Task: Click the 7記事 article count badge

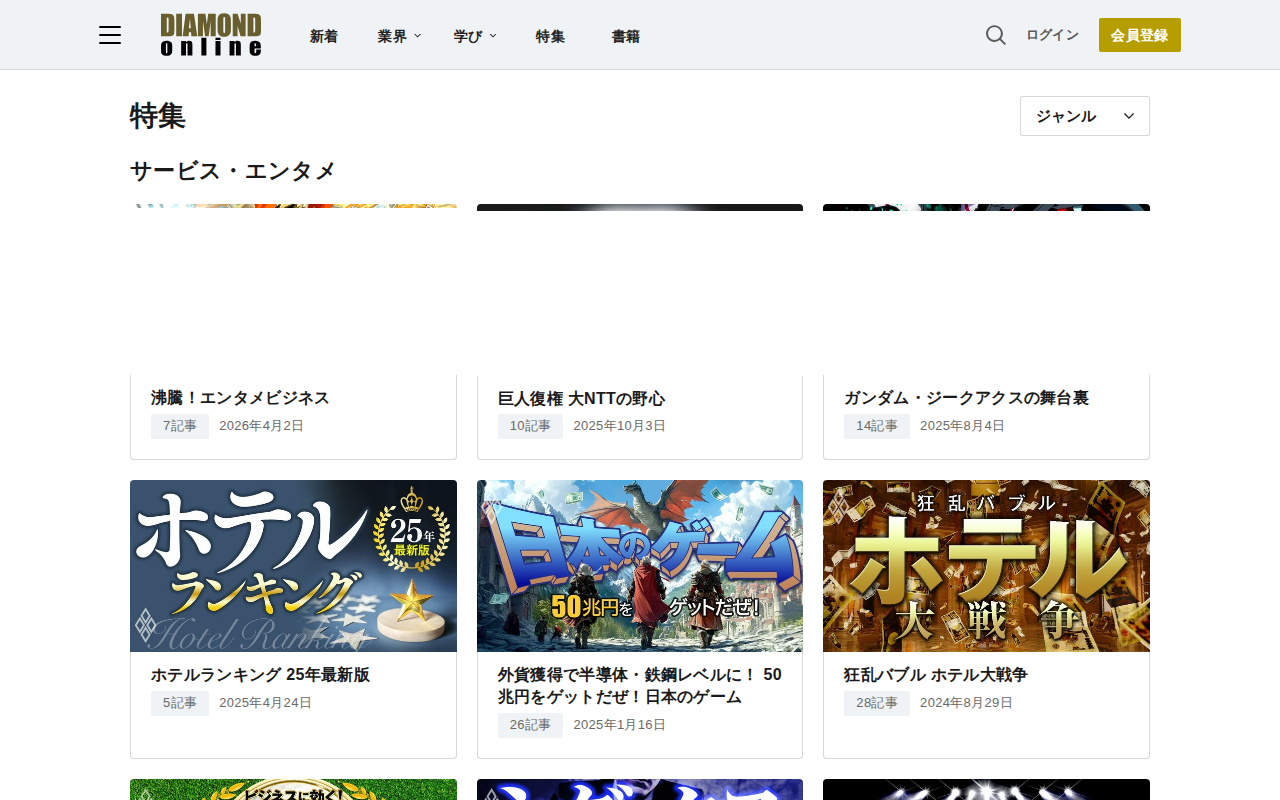Action: (180, 426)
